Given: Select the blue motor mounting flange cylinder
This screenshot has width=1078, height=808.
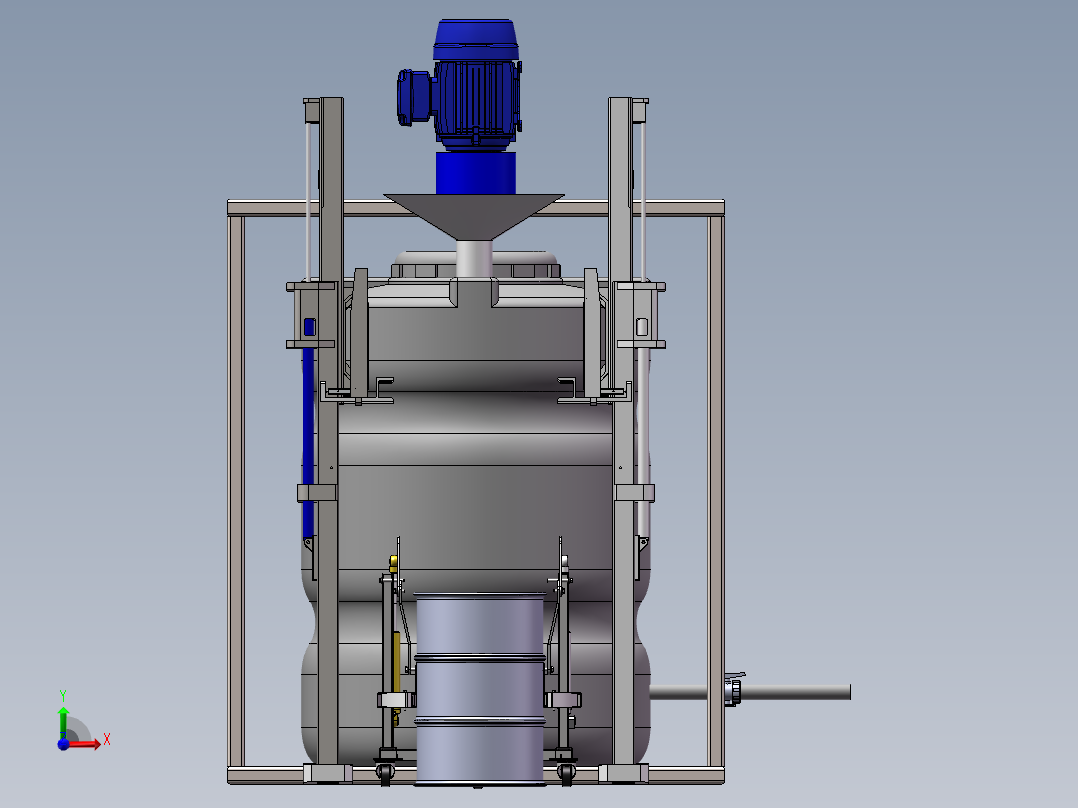Looking at the screenshot, I should tap(475, 173).
